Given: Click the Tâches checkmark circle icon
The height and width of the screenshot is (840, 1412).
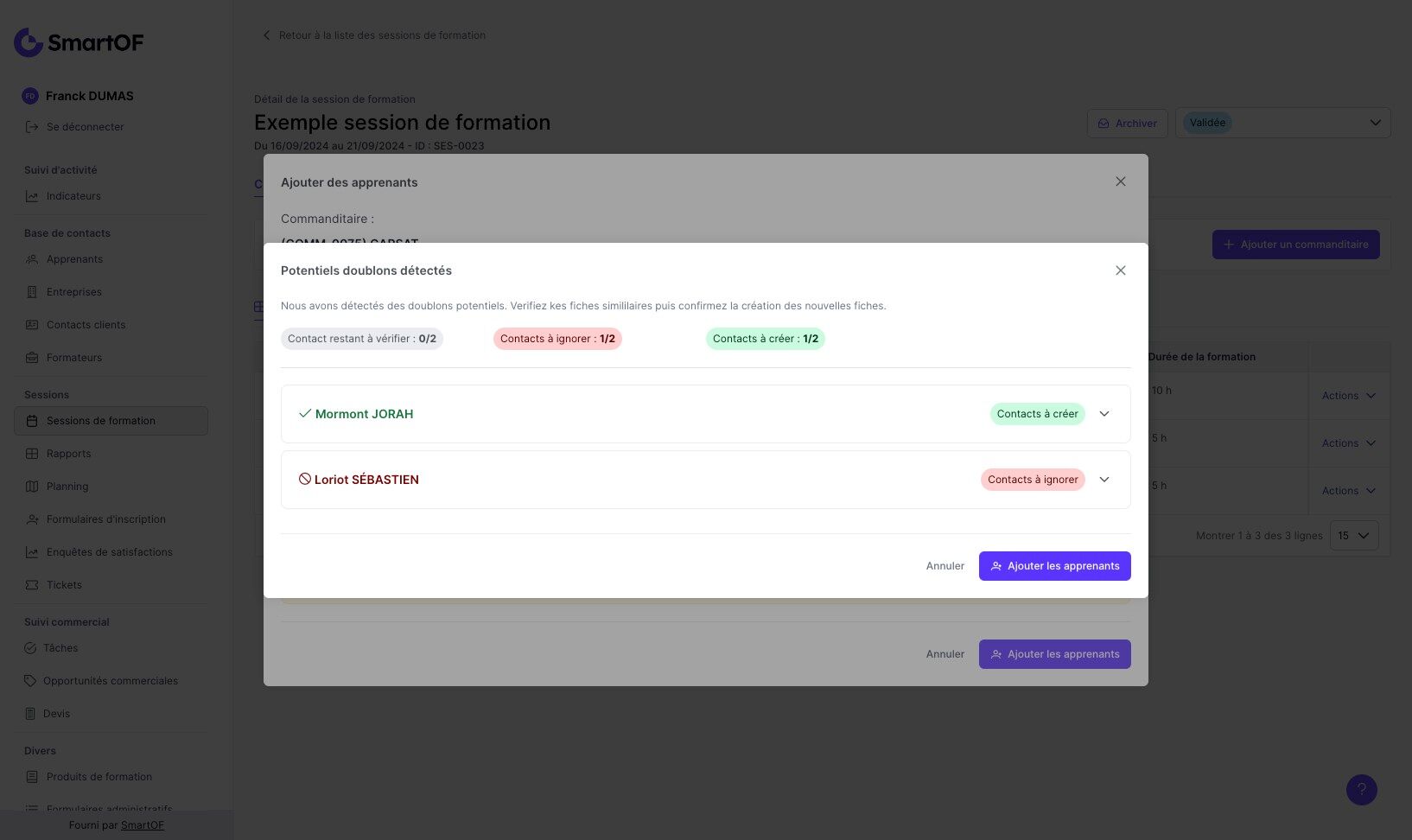Looking at the screenshot, I should 30,648.
